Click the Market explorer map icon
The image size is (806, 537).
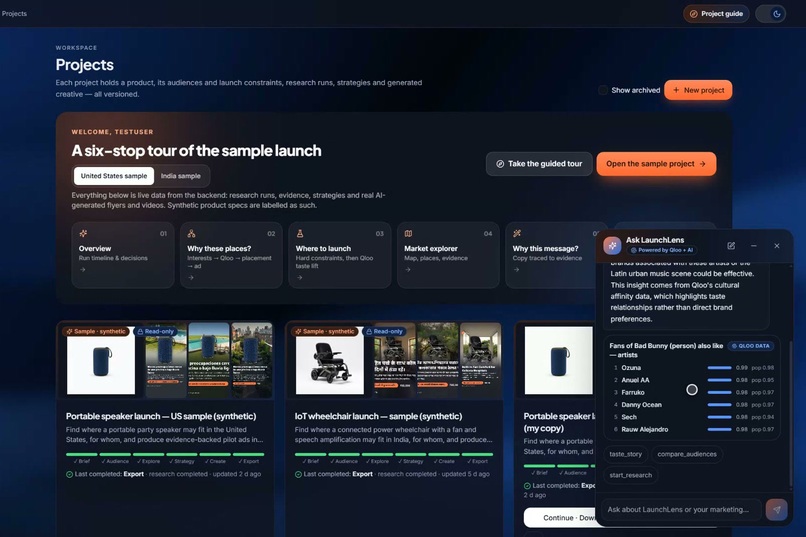click(x=408, y=233)
